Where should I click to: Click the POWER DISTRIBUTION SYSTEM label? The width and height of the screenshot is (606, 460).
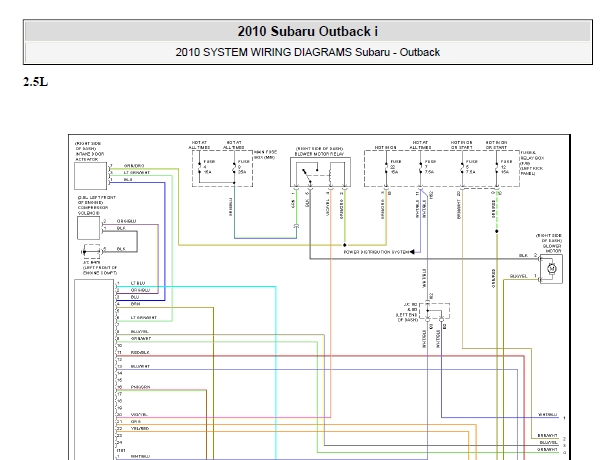pos(376,252)
